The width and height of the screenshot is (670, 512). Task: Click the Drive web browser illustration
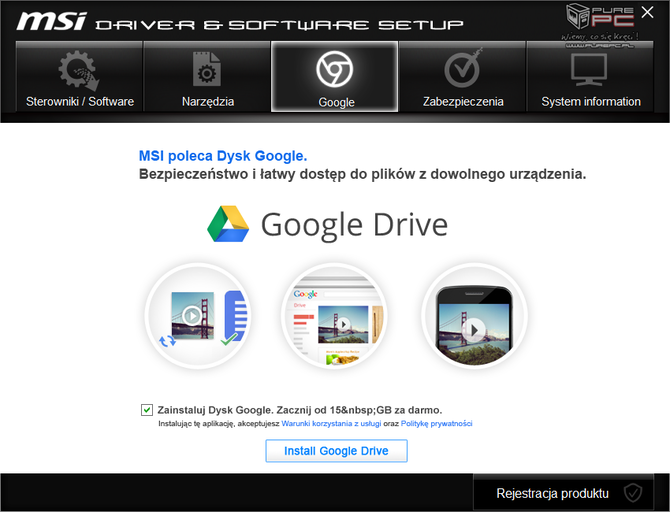pos(334,316)
